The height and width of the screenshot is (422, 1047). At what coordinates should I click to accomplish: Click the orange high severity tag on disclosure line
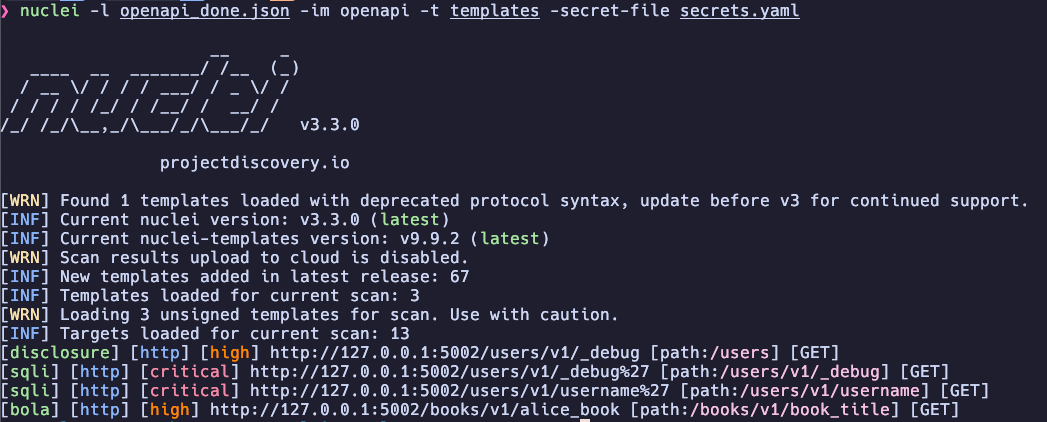230,353
